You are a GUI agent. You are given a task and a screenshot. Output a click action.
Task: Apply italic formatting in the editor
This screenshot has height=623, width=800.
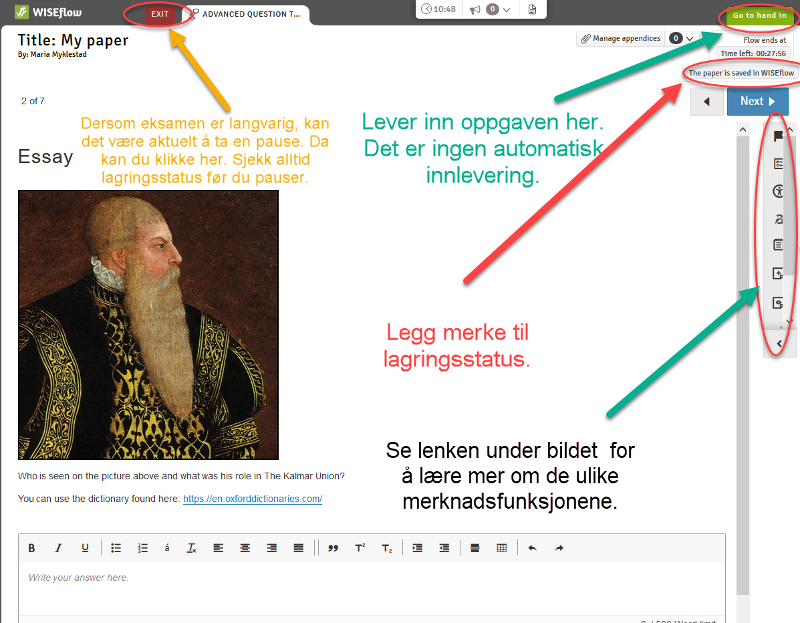tap(58, 548)
